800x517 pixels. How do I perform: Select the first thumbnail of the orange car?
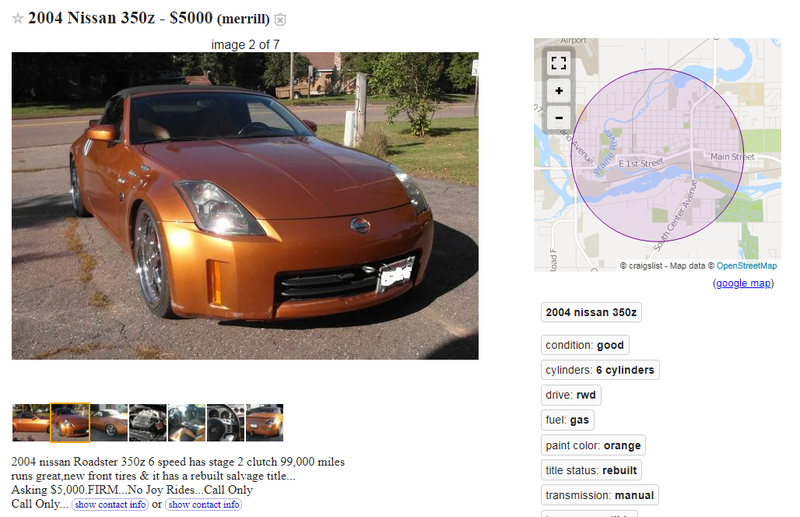(31, 423)
